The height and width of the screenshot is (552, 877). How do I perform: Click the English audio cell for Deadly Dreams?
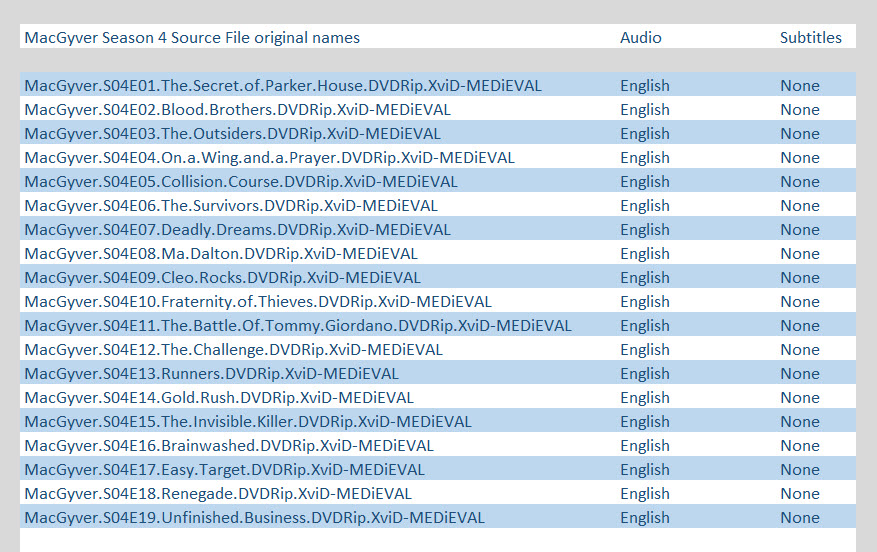point(645,230)
